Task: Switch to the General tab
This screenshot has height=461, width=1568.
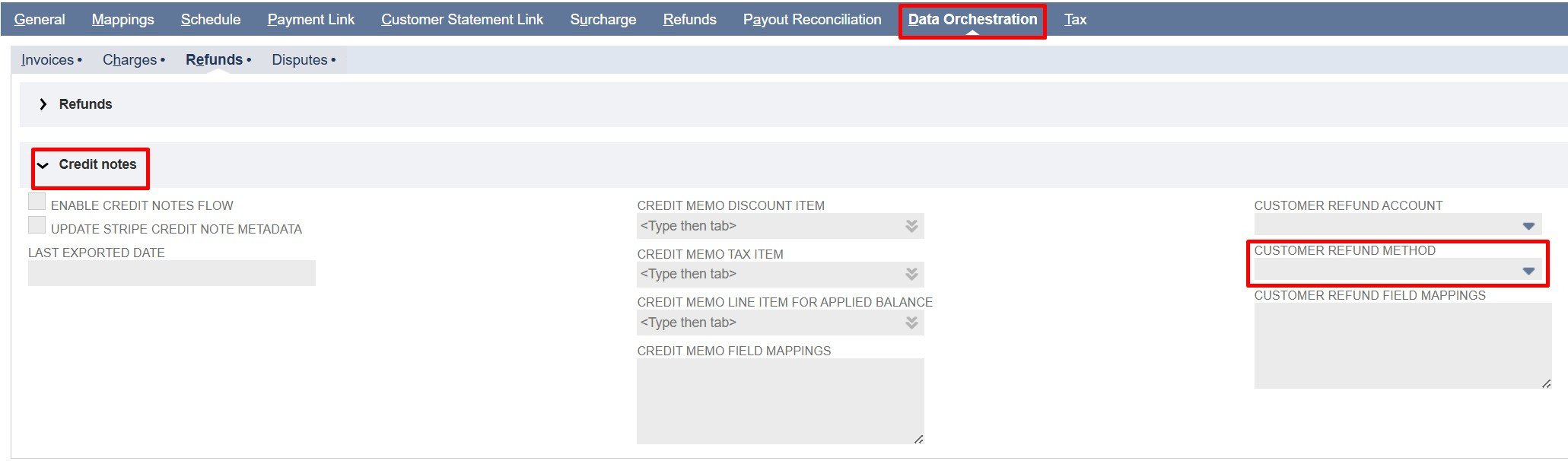Action: 40,19
